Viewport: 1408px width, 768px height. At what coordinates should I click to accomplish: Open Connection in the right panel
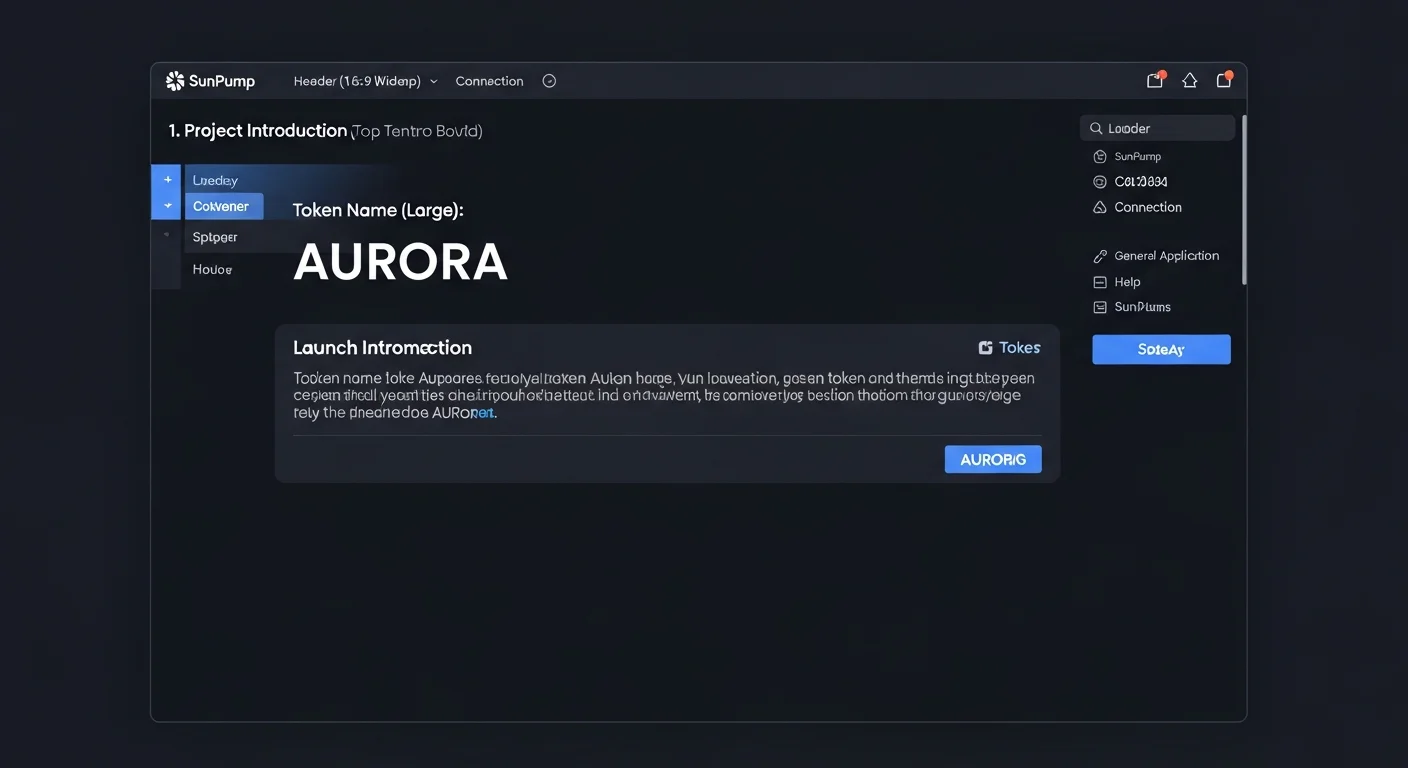[x=1148, y=207]
